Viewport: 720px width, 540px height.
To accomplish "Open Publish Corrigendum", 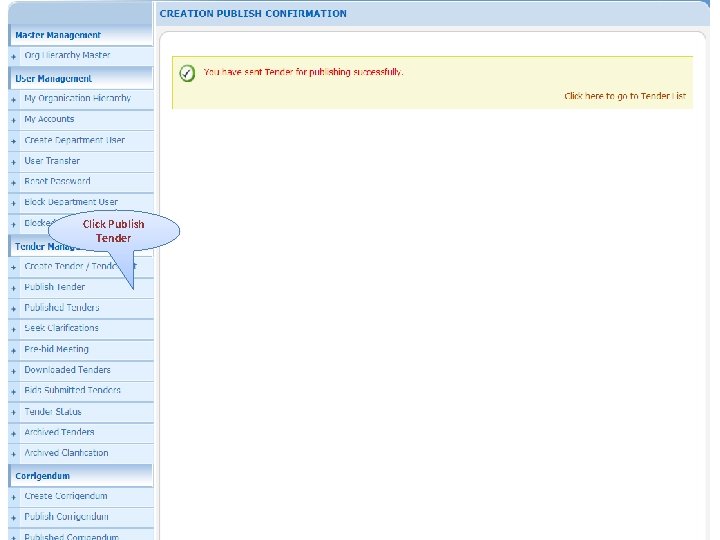I will tap(67, 517).
